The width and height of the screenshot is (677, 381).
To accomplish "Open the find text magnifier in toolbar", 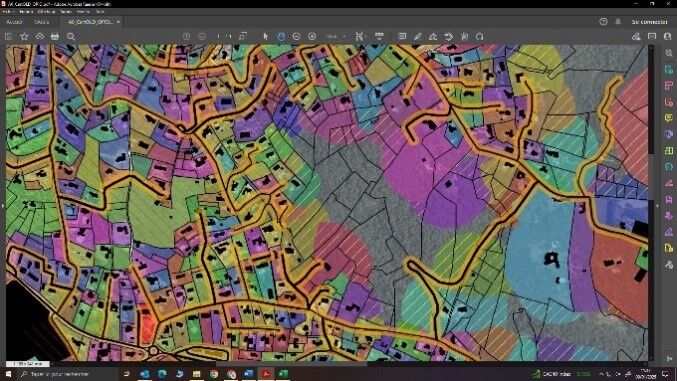I will [71, 37].
